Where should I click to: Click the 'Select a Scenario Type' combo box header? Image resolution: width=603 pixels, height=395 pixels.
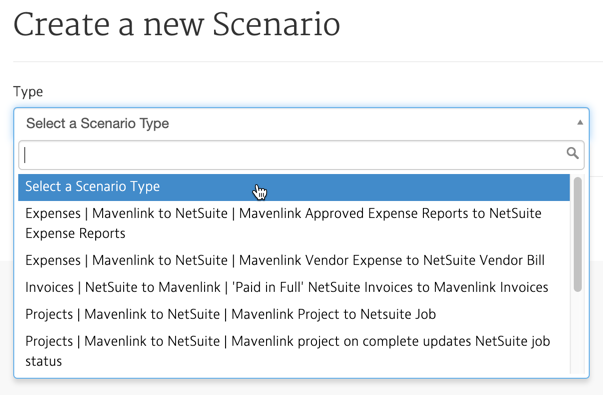pos(302,123)
